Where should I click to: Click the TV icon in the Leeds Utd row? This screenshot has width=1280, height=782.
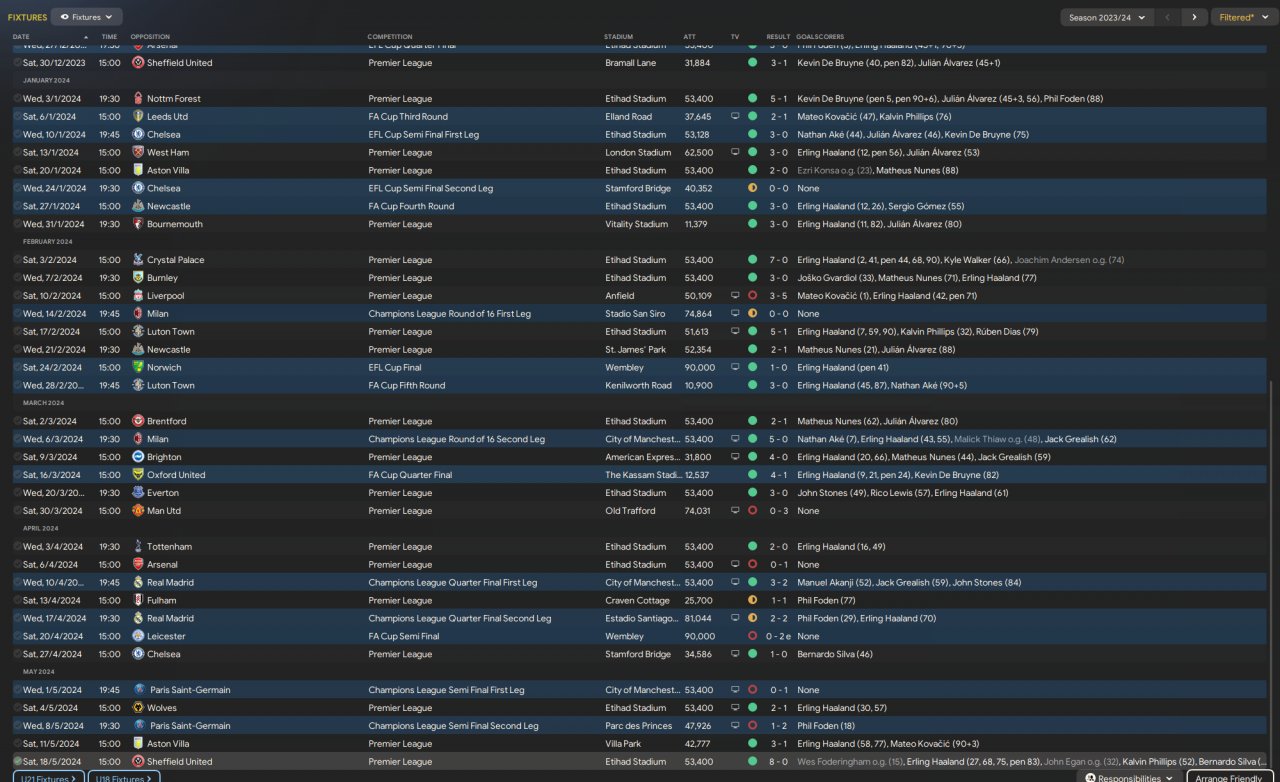735,117
